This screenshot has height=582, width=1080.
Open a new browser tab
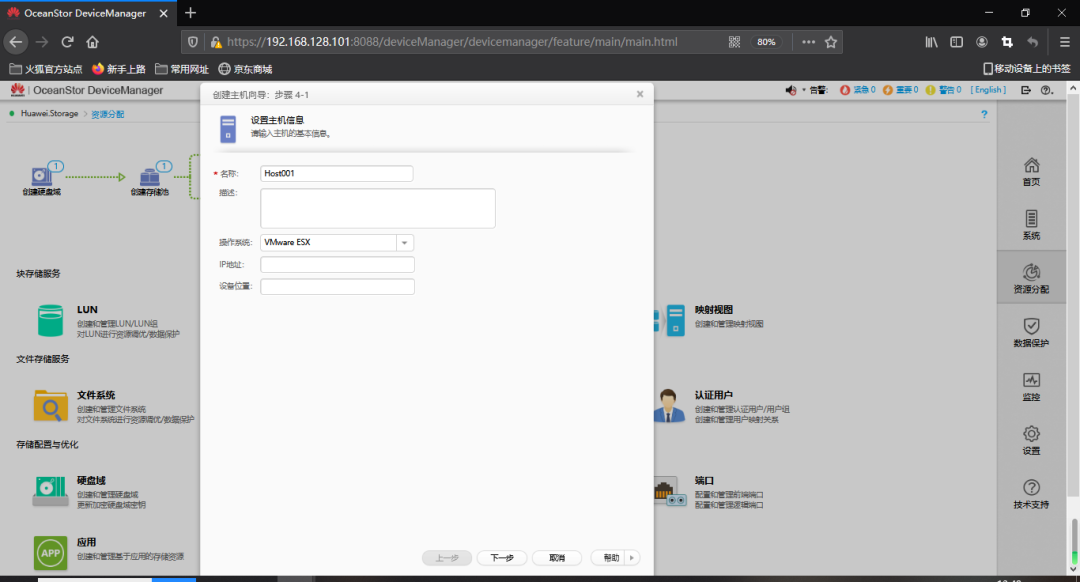click(191, 13)
